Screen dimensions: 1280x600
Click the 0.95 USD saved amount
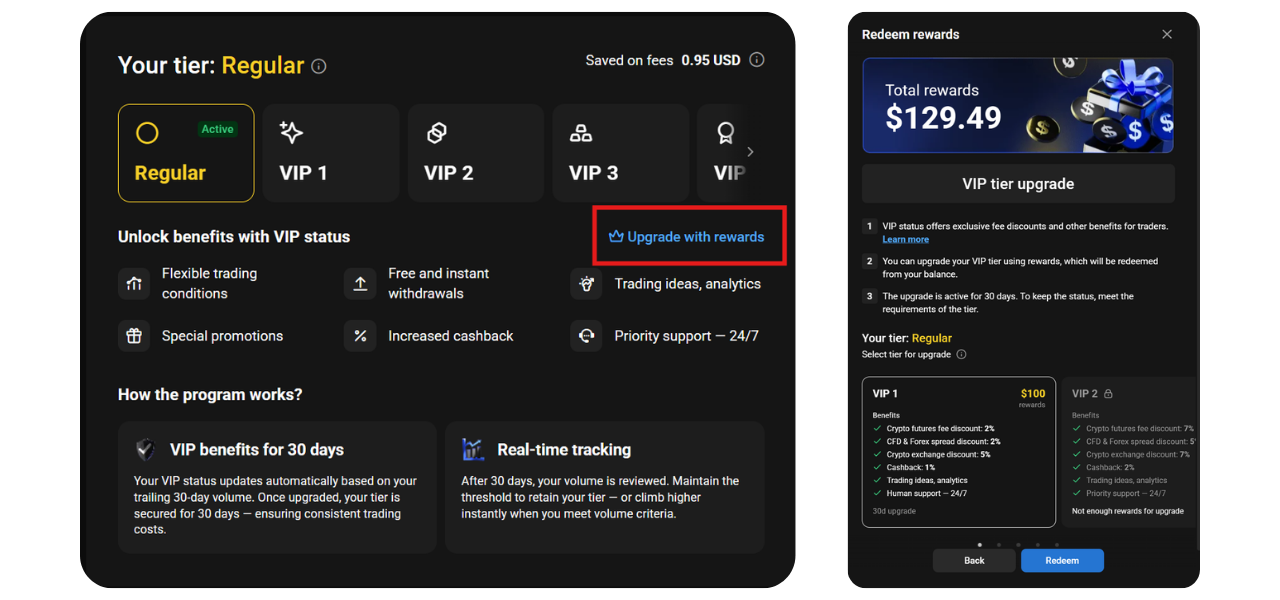[x=711, y=60]
